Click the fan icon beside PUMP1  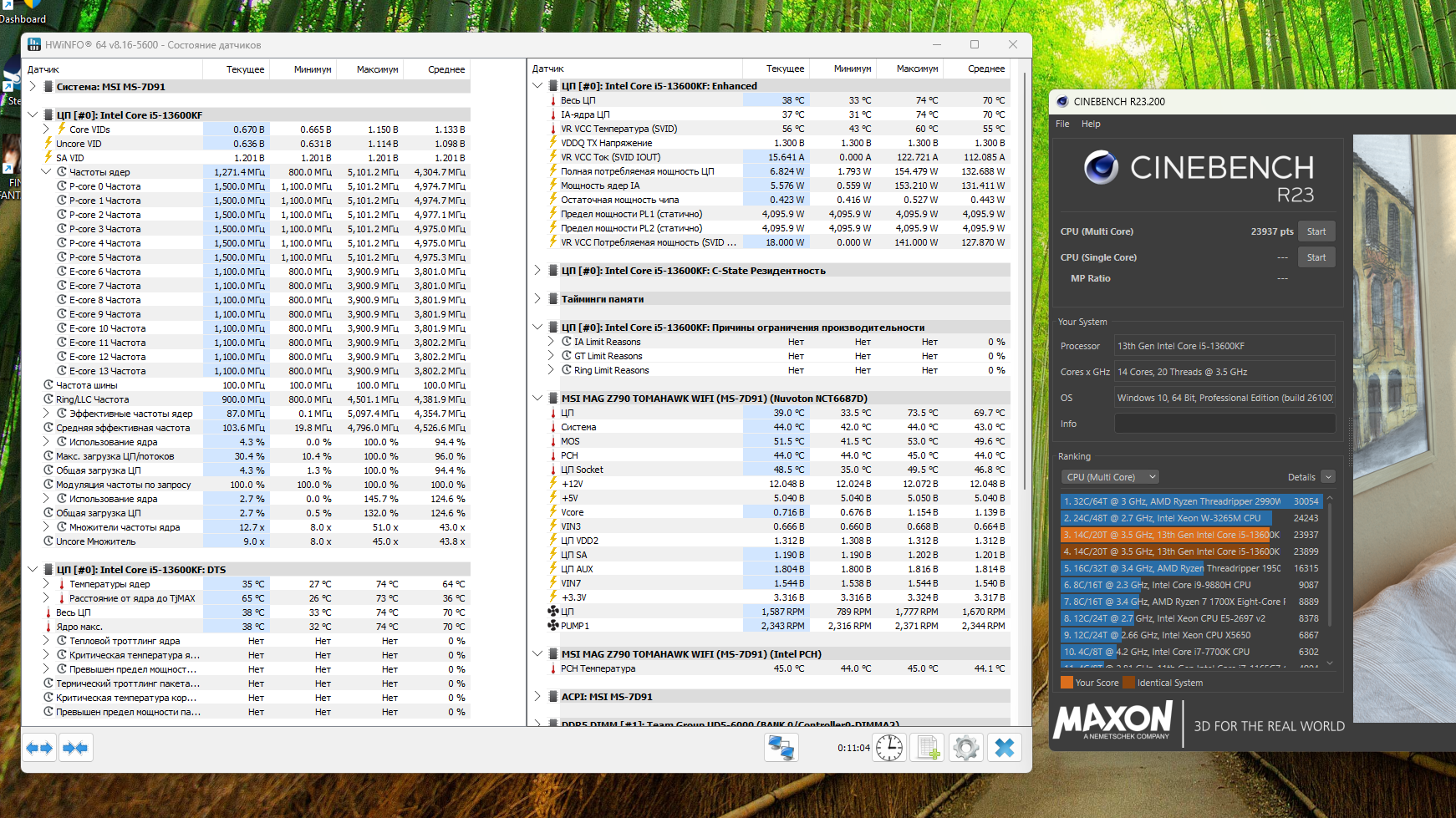point(552,626)
